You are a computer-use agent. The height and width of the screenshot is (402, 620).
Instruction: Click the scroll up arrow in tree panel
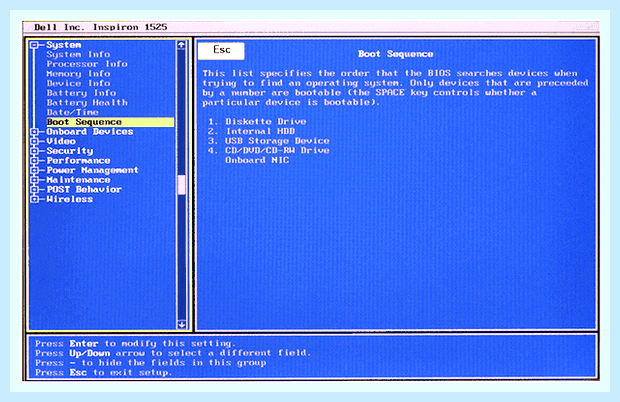[x=181, y=45]
